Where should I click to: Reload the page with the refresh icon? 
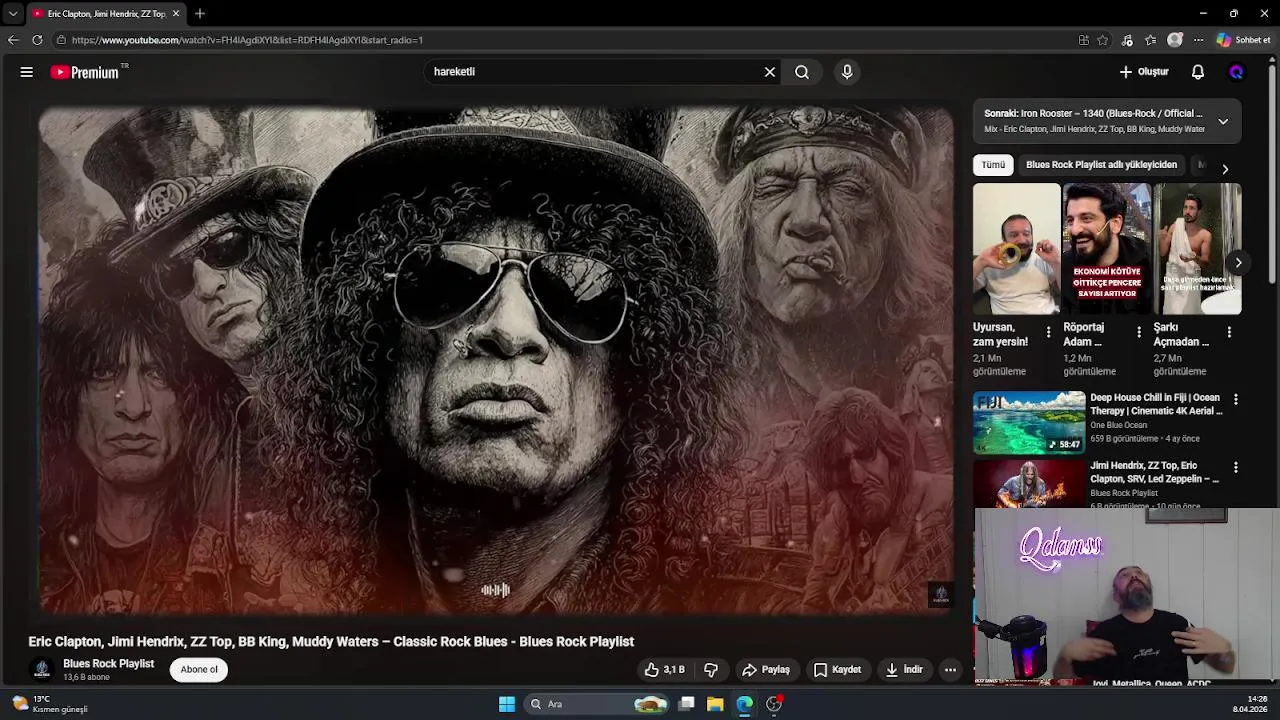point(37,40)
